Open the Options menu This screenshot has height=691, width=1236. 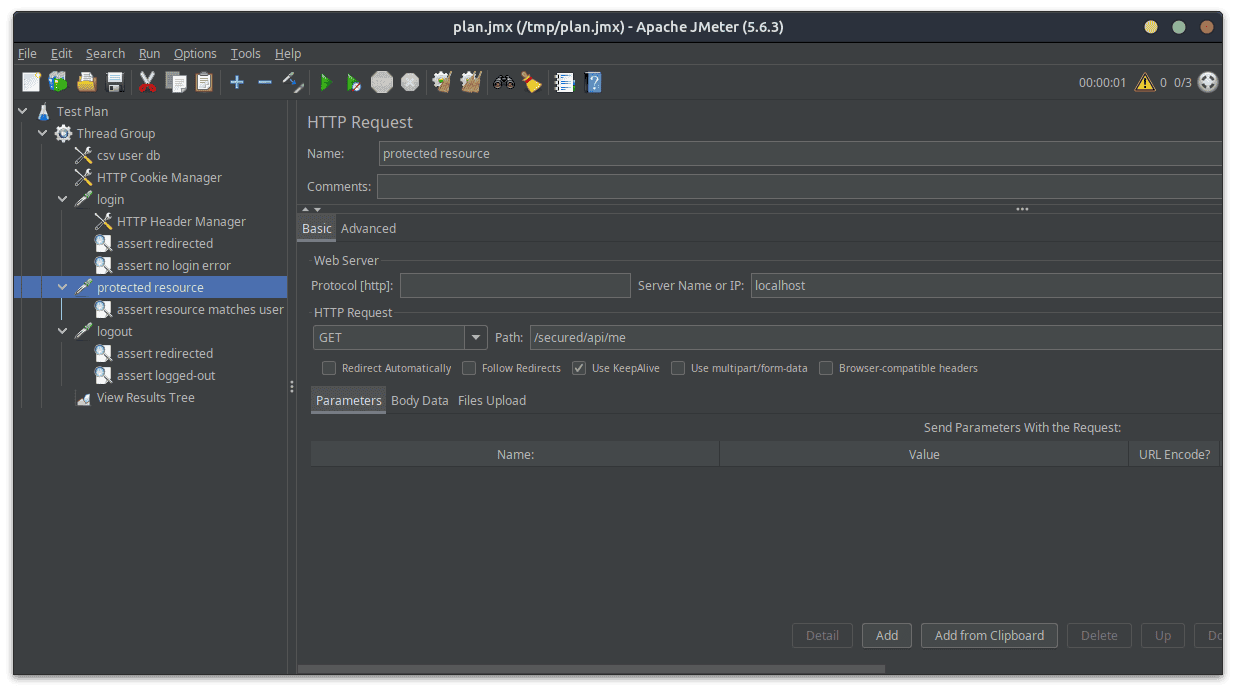coord(195,54)
